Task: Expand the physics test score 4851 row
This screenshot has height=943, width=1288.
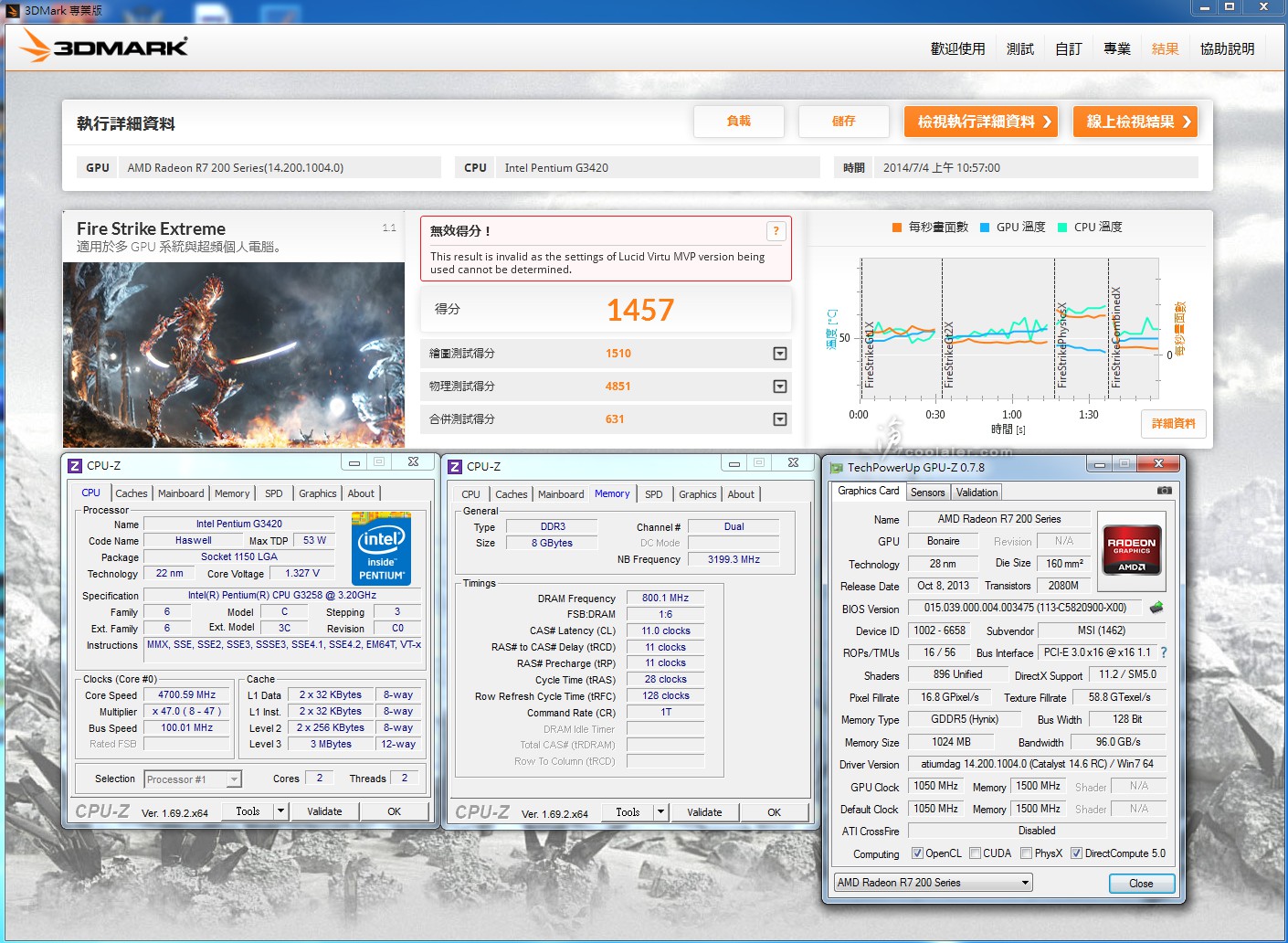Action: coord(780,387)
